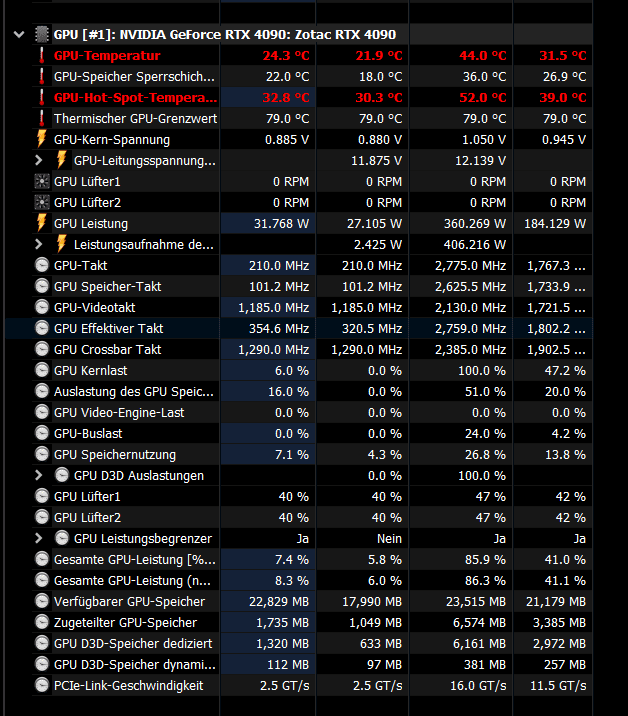
Task: Click the 406.216 W Leistungsaufnahme value
Action: (x=475, y=245)
